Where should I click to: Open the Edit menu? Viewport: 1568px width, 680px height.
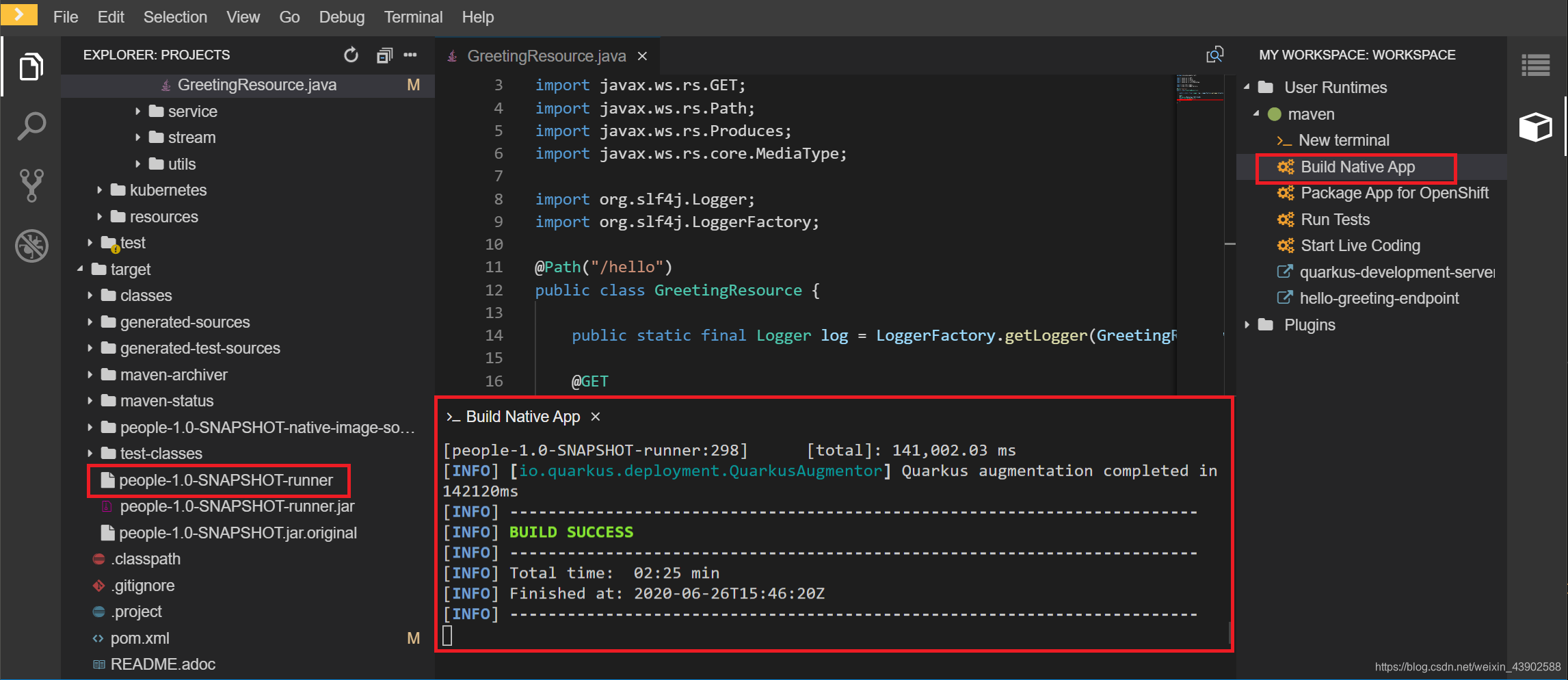(111, 17)
